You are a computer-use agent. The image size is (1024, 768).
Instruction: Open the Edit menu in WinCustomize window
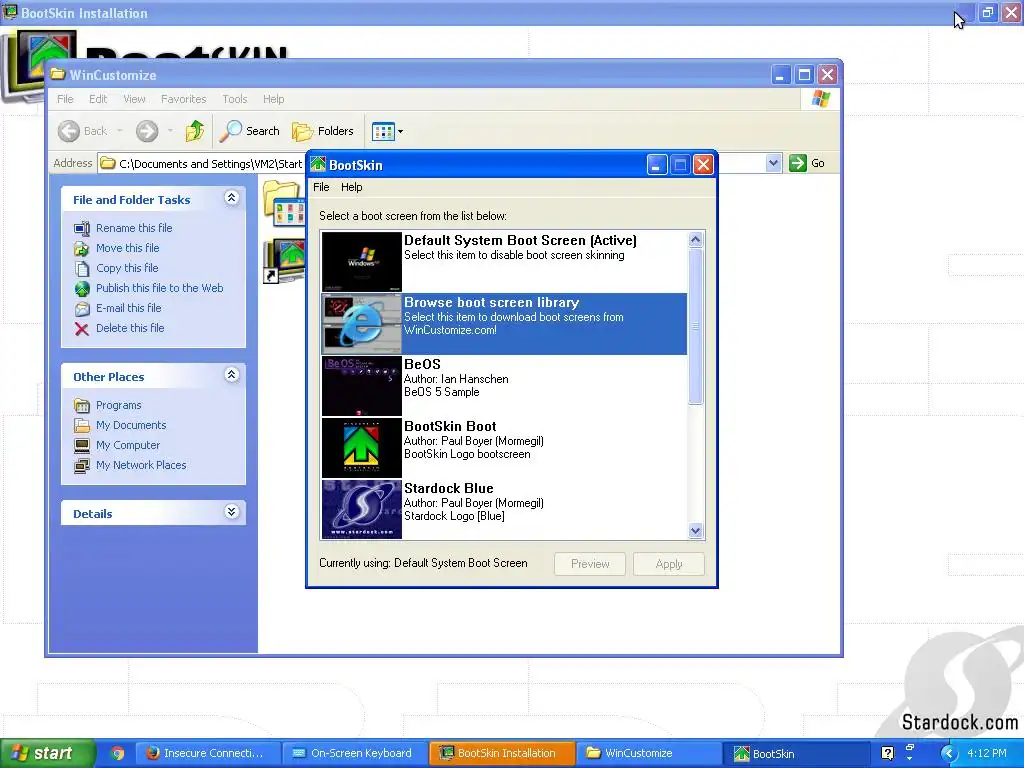point(98,99)
